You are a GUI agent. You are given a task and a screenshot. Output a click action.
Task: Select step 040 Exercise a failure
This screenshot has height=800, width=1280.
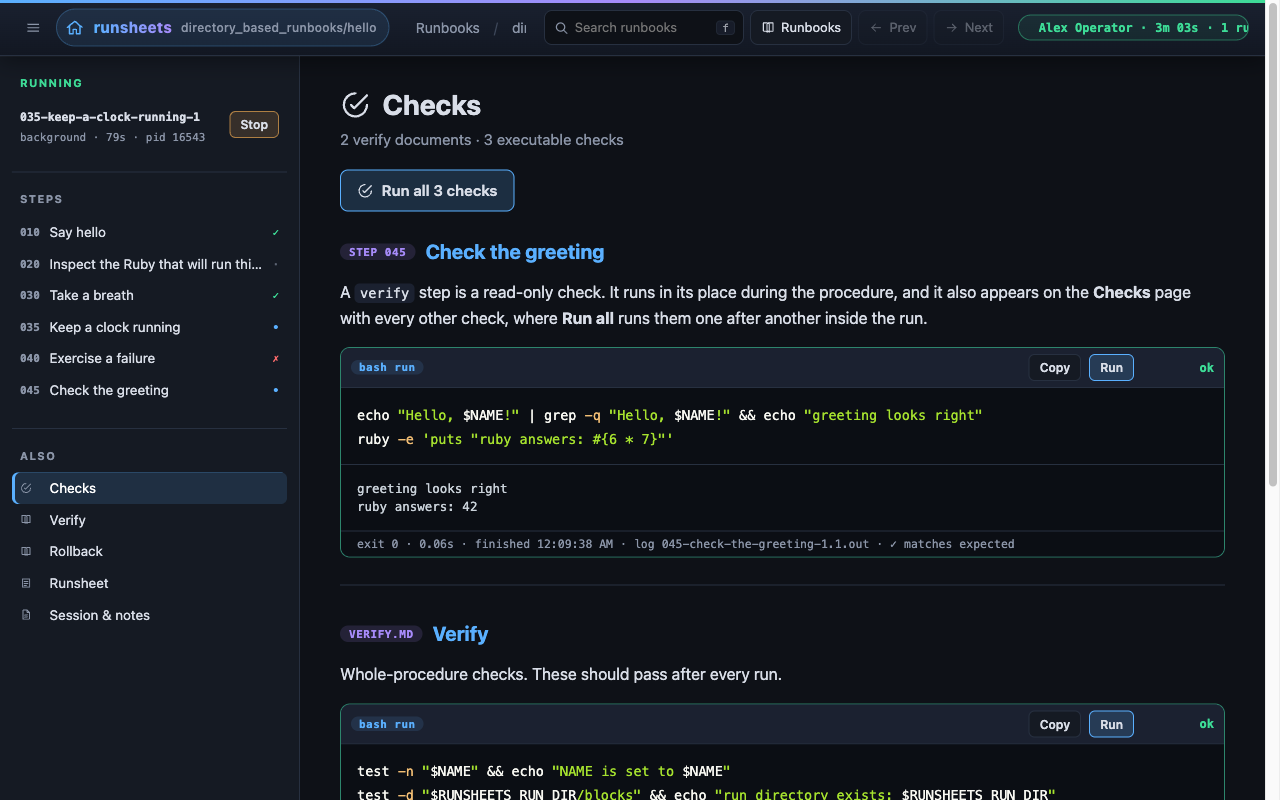[x=150, y=358]
